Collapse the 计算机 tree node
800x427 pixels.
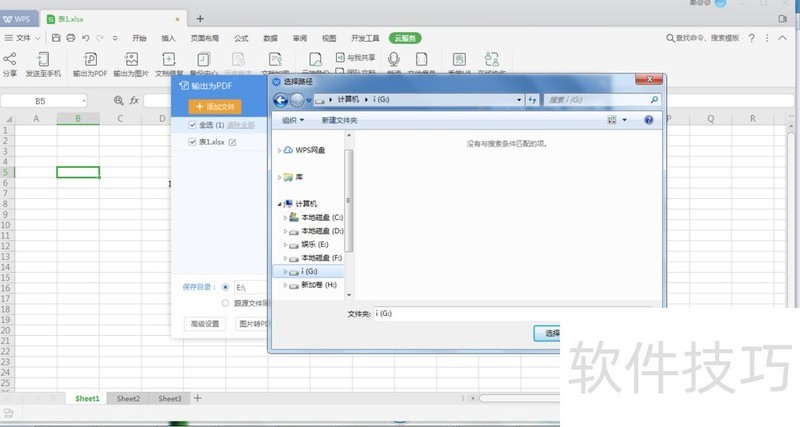point(279,204)
